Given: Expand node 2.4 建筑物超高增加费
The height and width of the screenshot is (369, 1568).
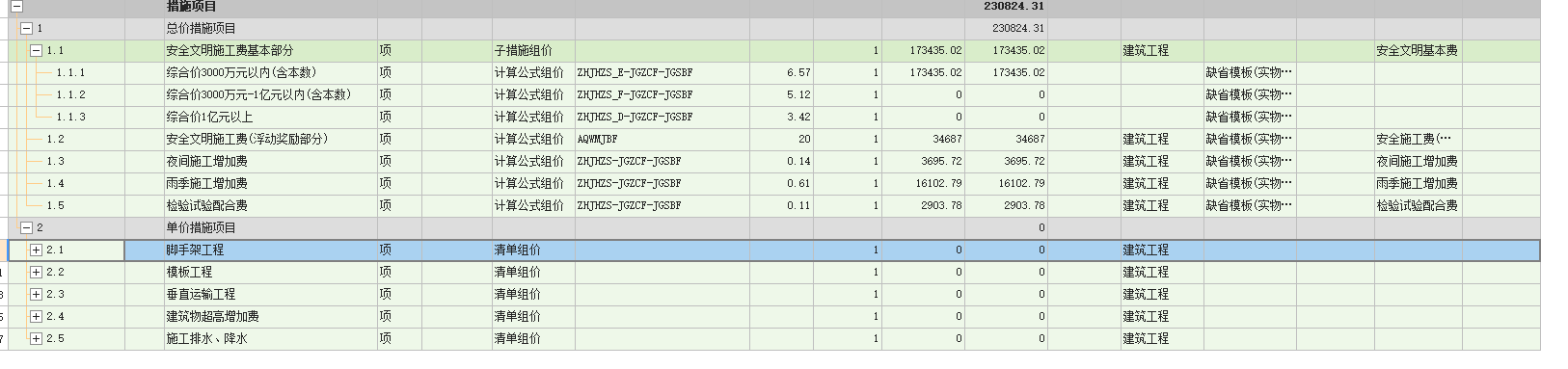Looking at the screenshot, I should click(x=36, y=317).
